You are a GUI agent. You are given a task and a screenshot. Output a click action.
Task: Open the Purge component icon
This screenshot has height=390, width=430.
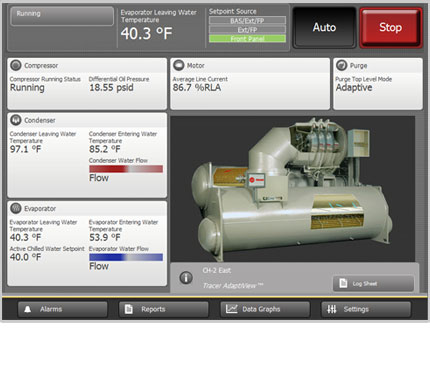[341, 65]
